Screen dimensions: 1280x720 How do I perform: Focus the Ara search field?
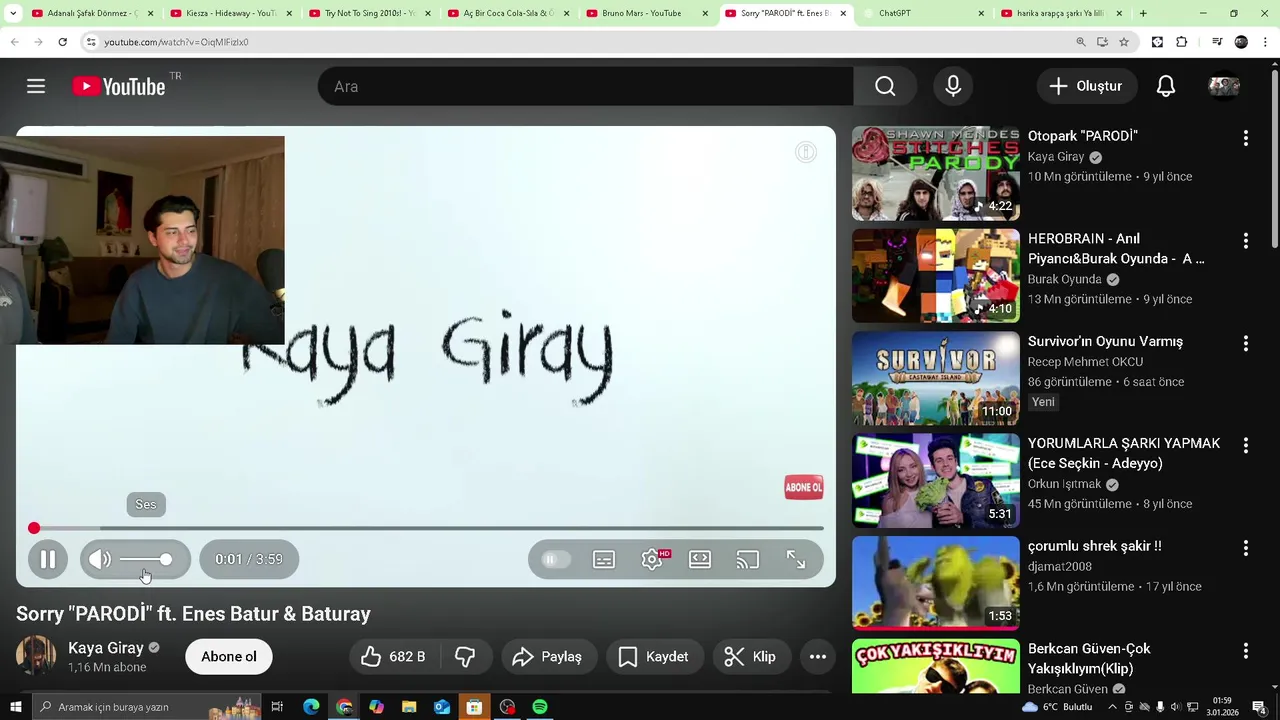click(x=586, y=86)
